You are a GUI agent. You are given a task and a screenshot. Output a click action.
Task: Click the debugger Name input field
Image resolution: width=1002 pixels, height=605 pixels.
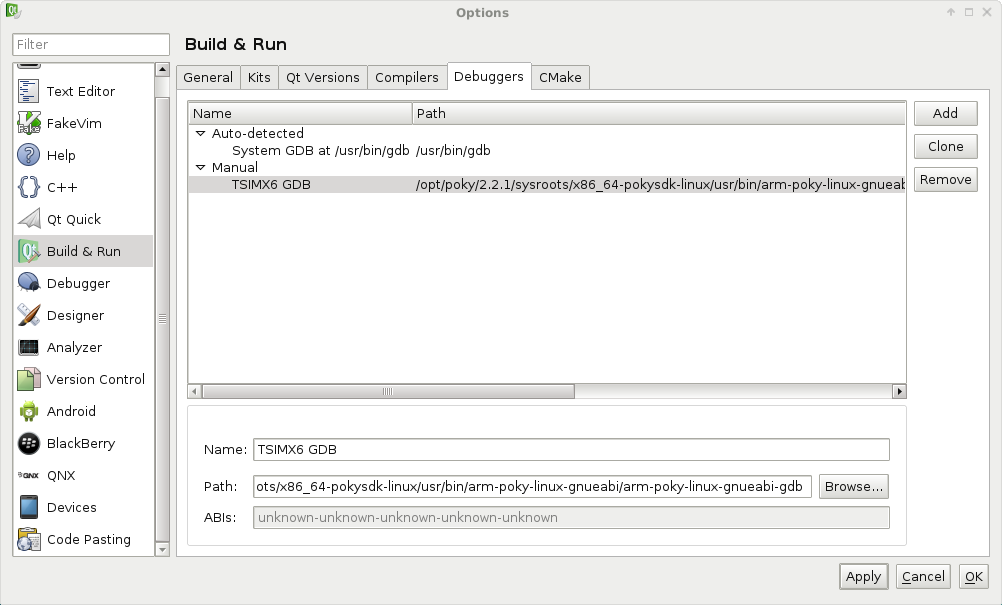point(571,449)
